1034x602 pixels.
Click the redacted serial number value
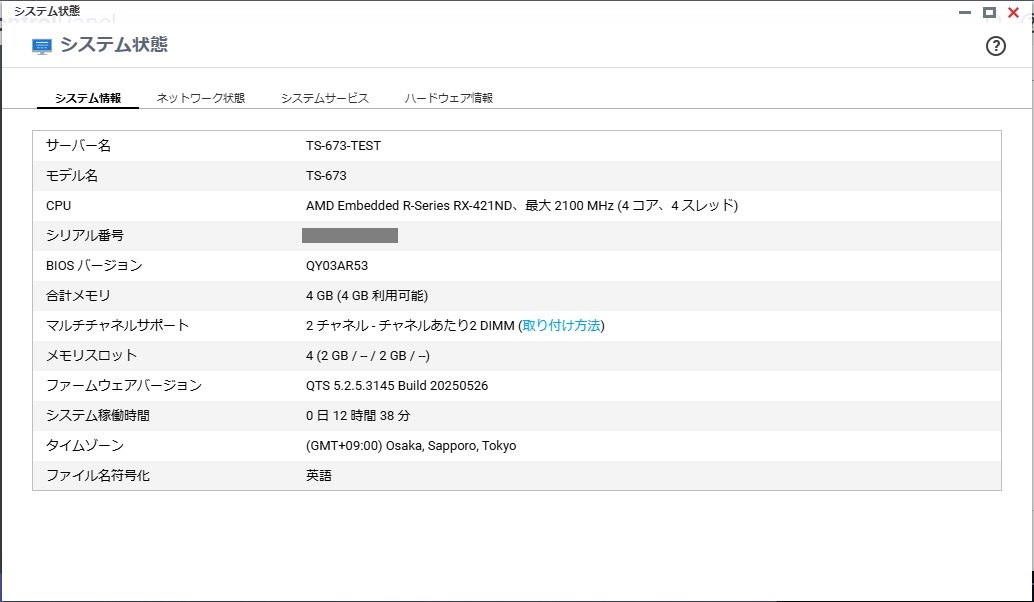tap(350, 235)
